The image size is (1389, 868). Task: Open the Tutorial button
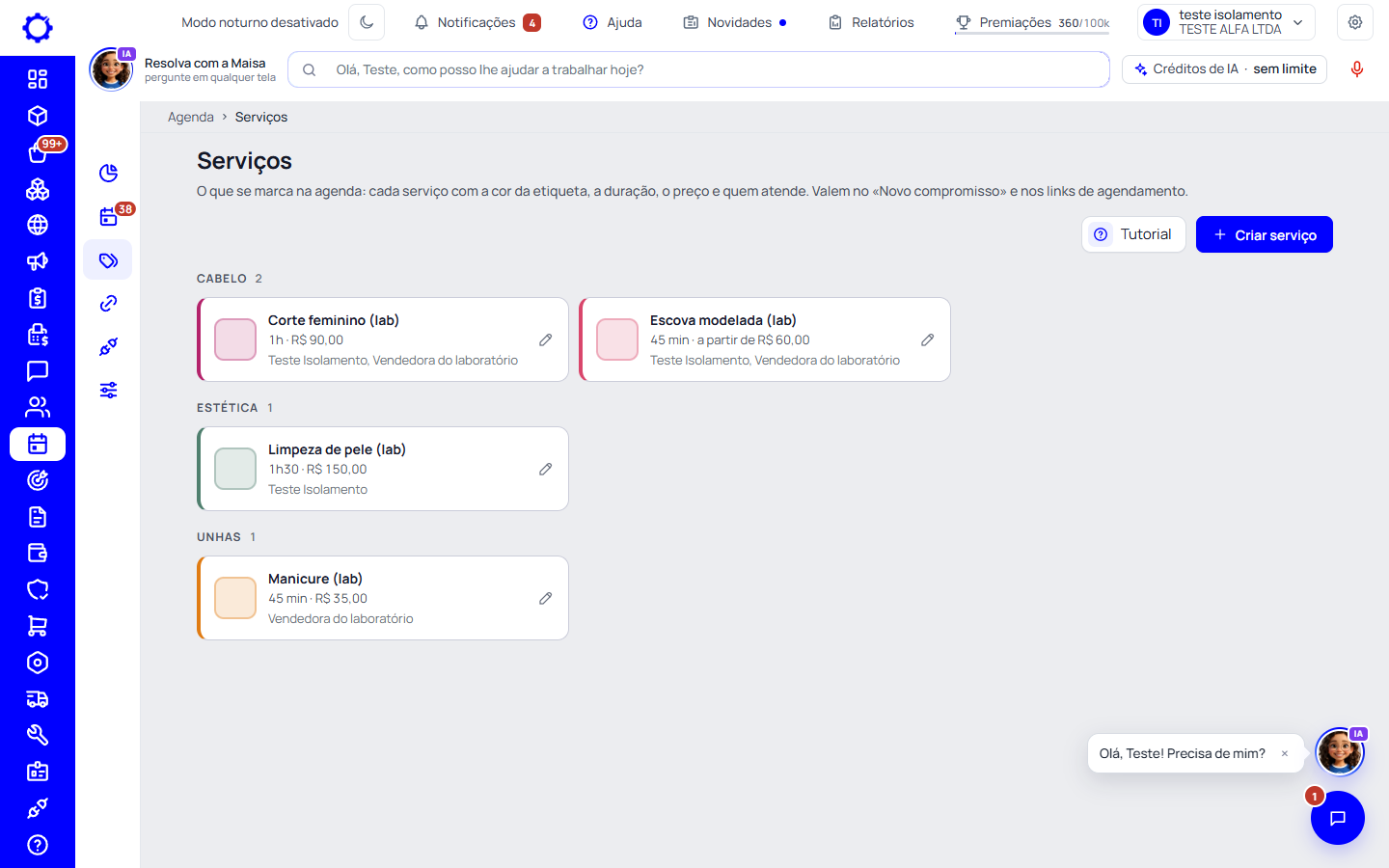pos(1133,234)
